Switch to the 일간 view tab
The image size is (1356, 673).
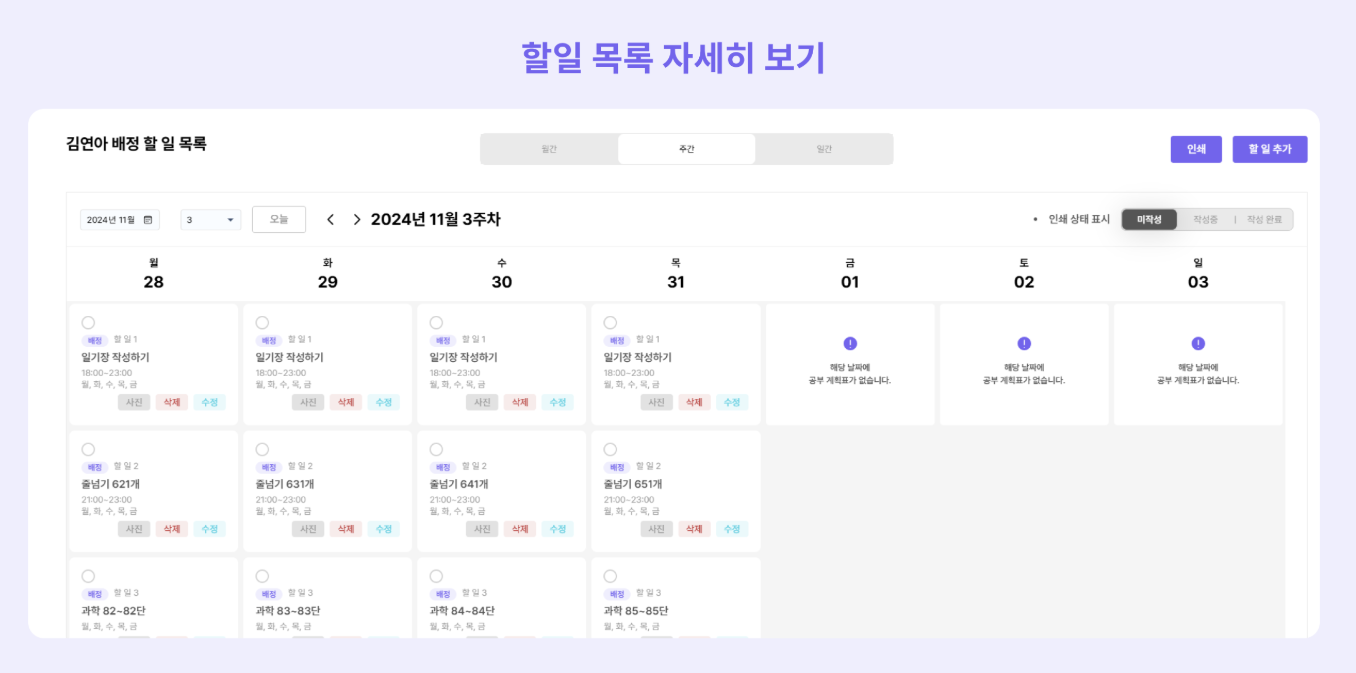823,149
